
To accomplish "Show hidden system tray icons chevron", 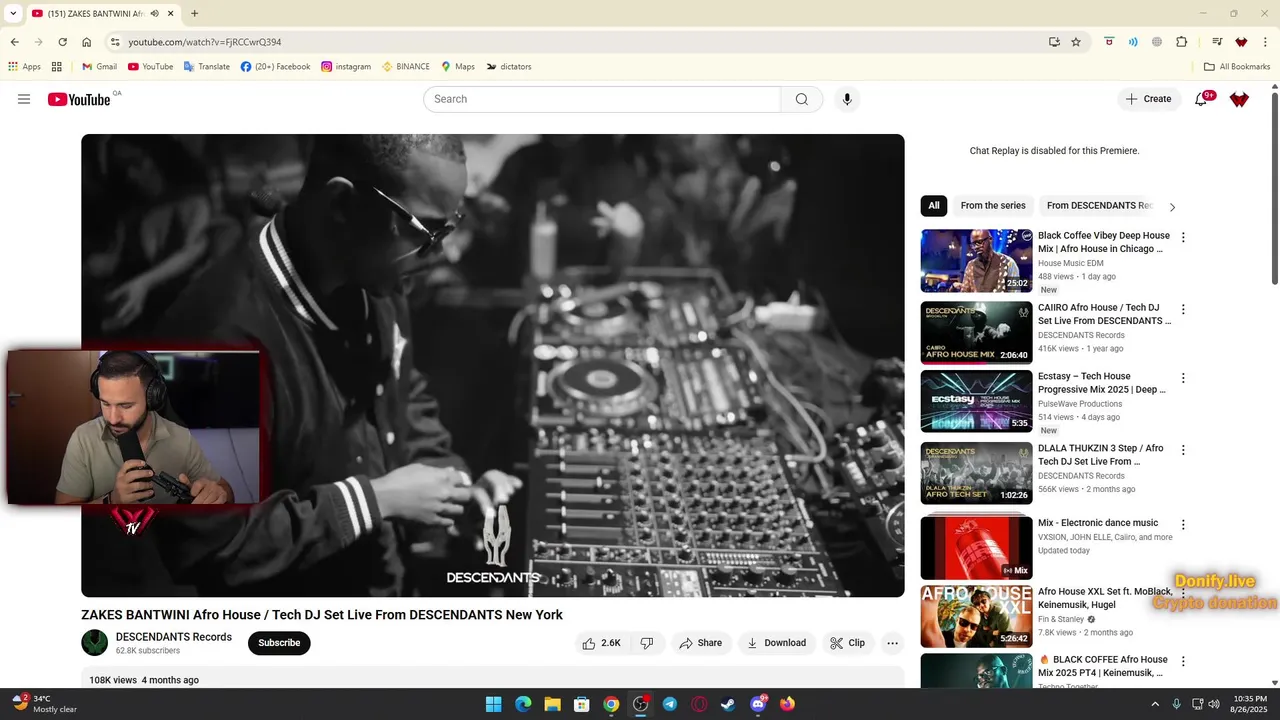I will (x=1156, y=704).
